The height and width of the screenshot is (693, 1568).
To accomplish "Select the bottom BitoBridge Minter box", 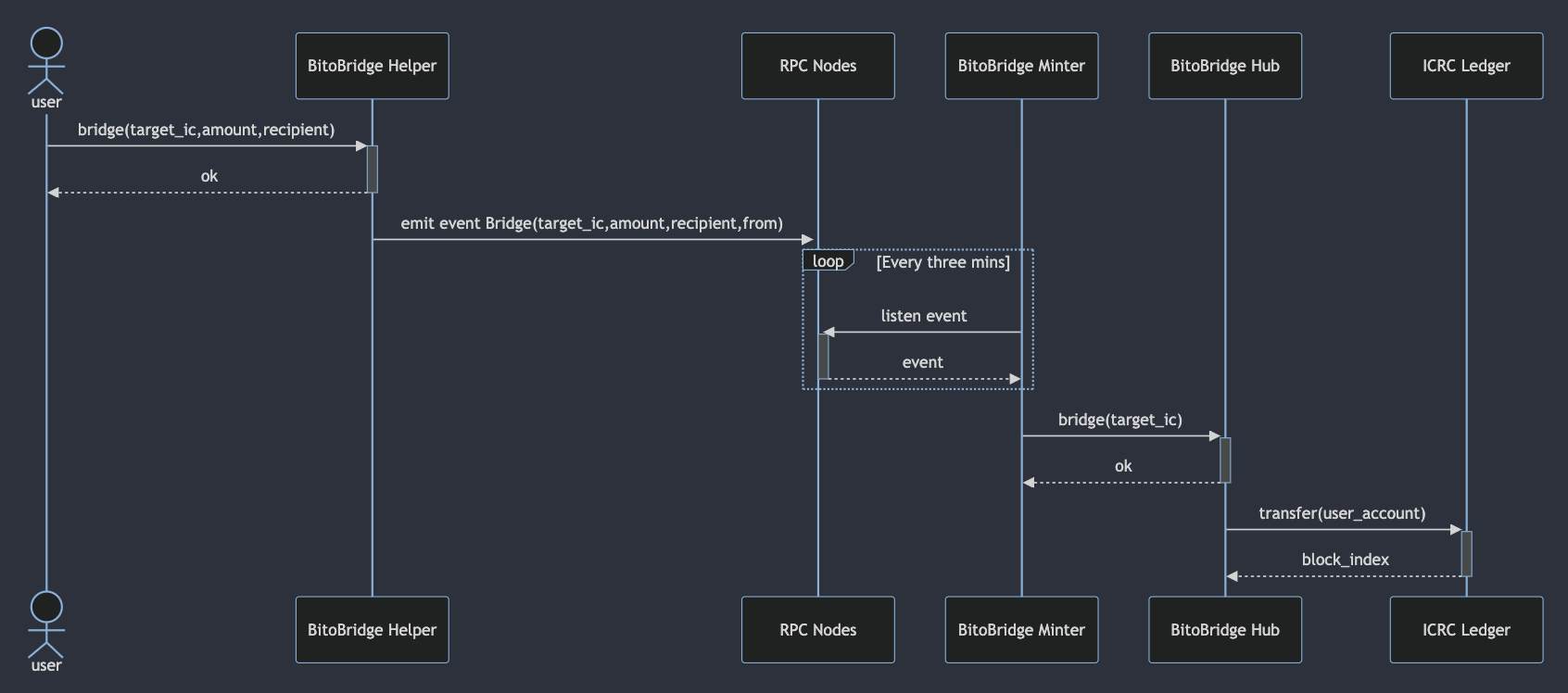I will pos(1021,630).
